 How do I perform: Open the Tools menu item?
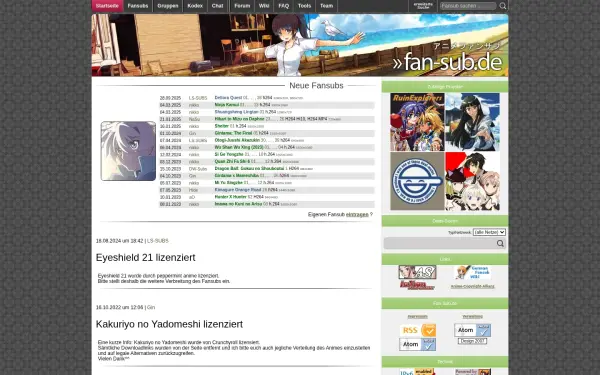pos(304,6)
